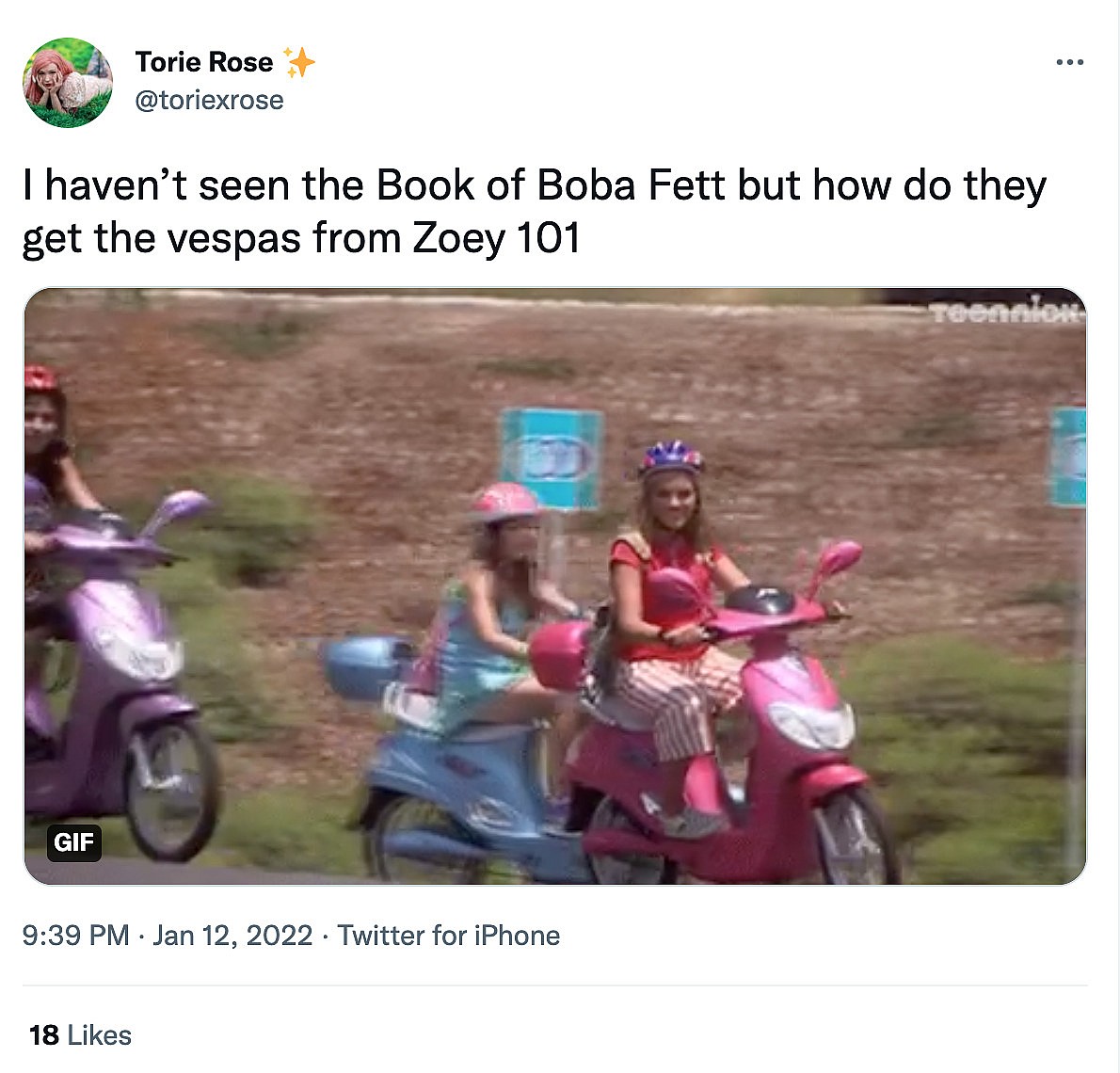This screenshot has width=1120, height=1073.
Task: Open the 9:39 PM timestamp link
Action: [x=75, y=935]
